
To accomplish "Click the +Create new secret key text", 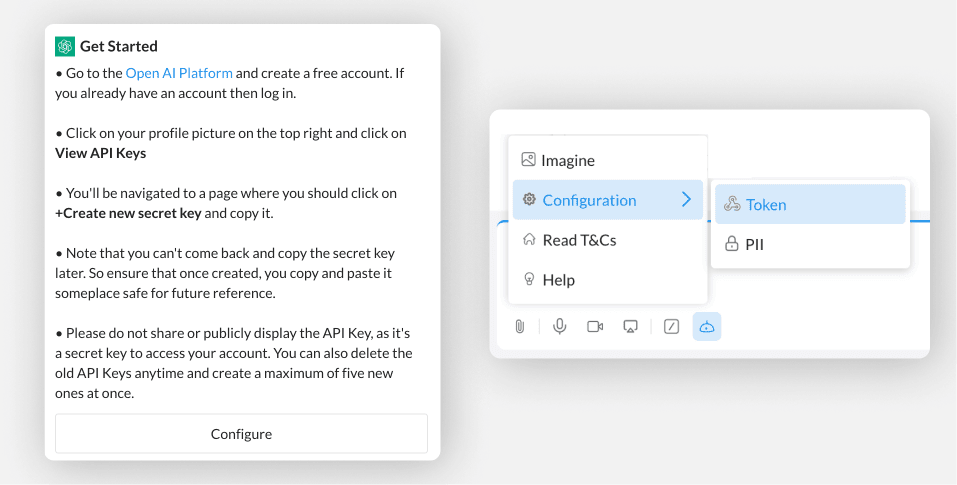I will pos(128,214).
